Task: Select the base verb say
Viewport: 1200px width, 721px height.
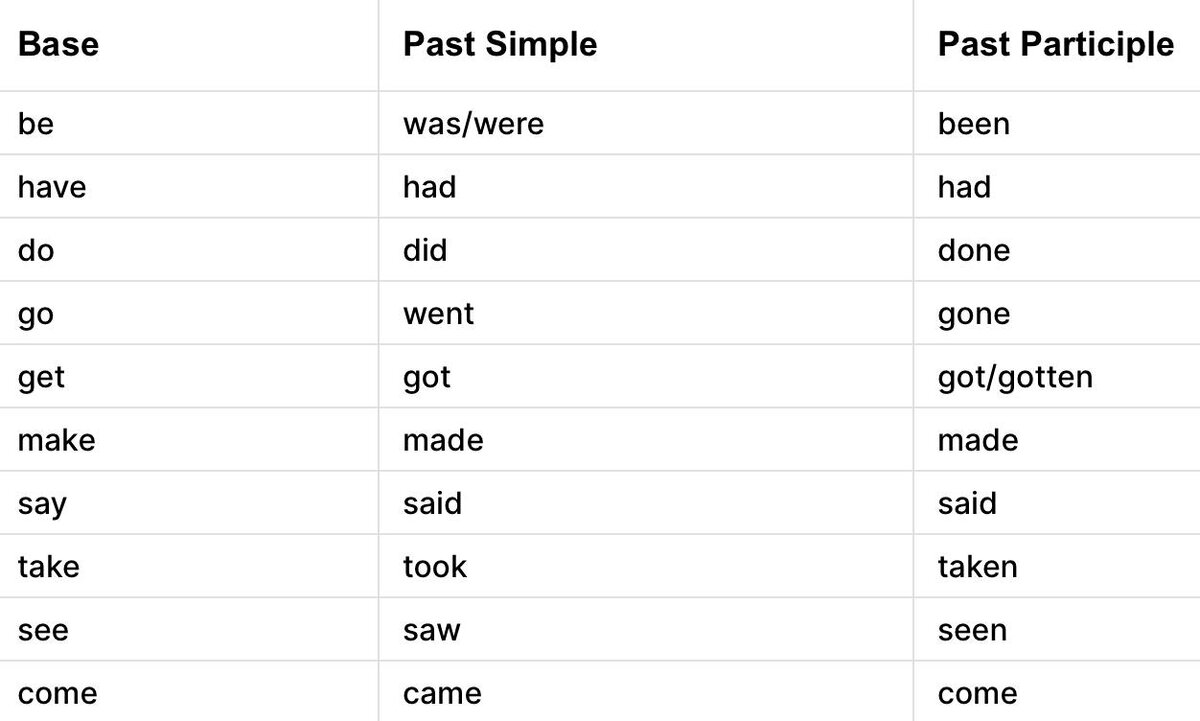Action: point(41,504)
